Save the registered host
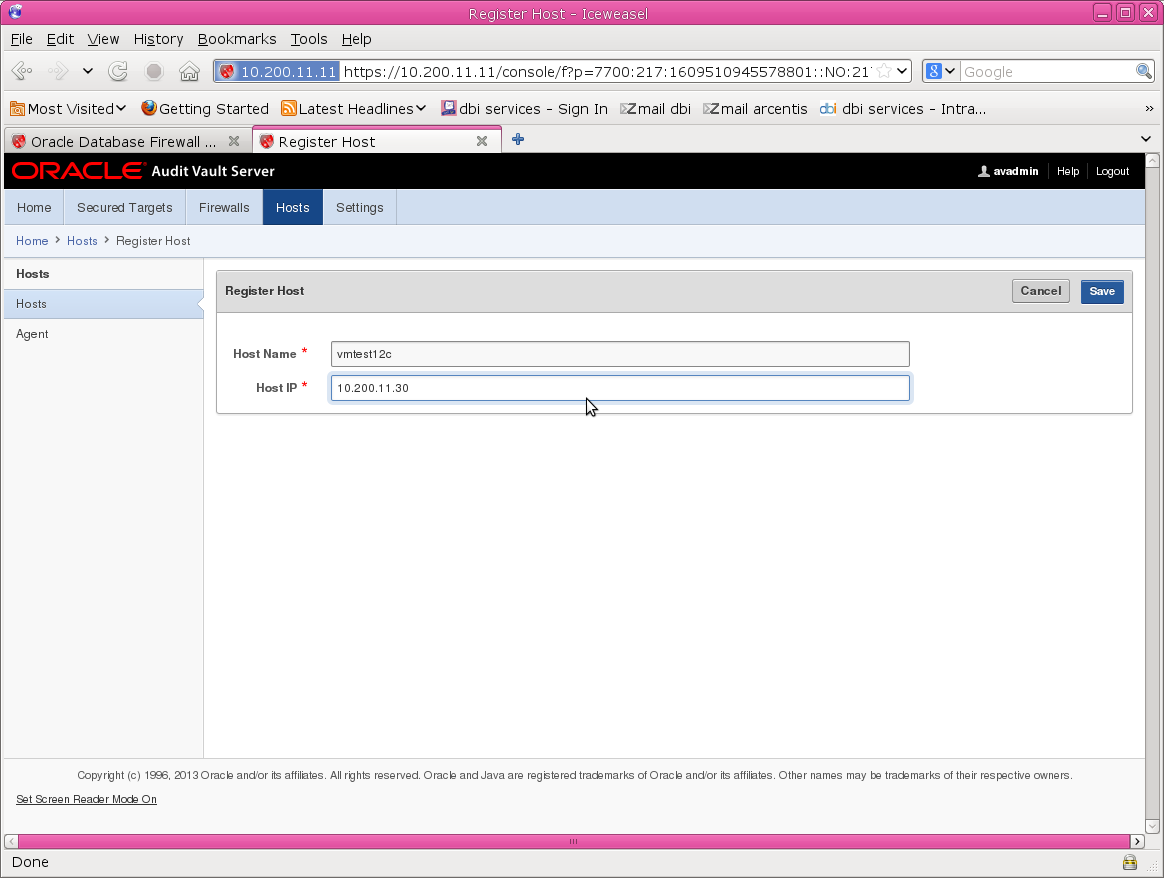 point(1102,291)
